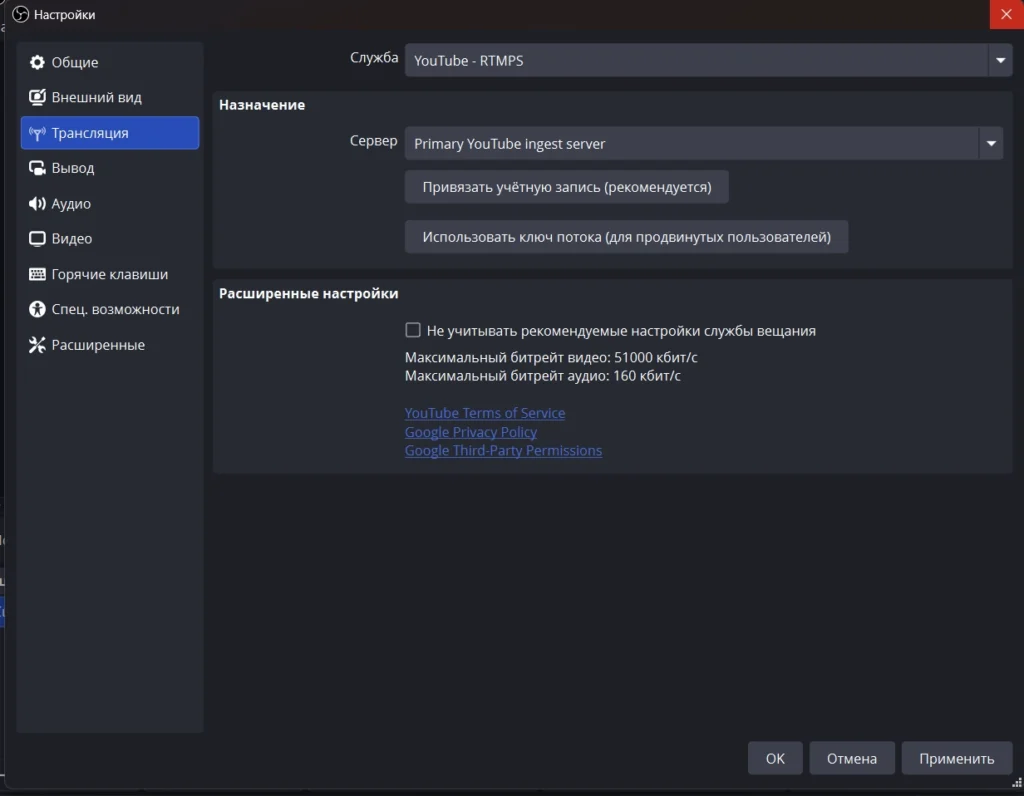Click the accessibility icon for Спец. возможности
This screenshot has width=1024, height=796.
point(37,310)
